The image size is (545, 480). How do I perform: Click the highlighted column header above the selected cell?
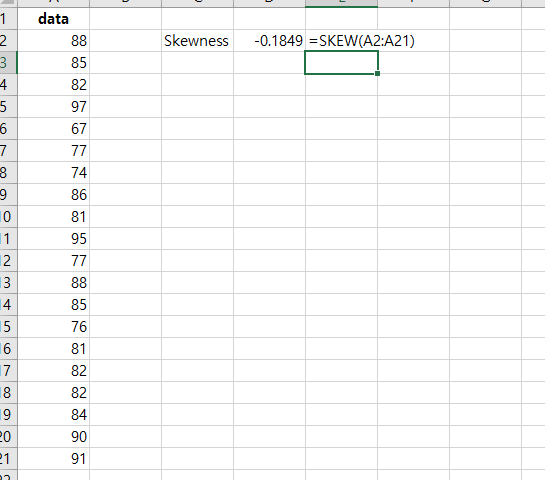(x=341, y=3)
